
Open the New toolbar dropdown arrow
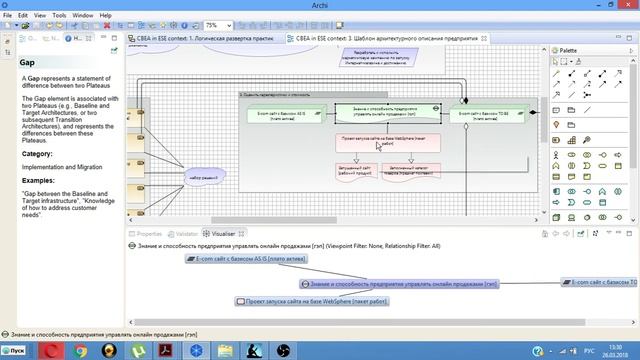pos(17,25)
